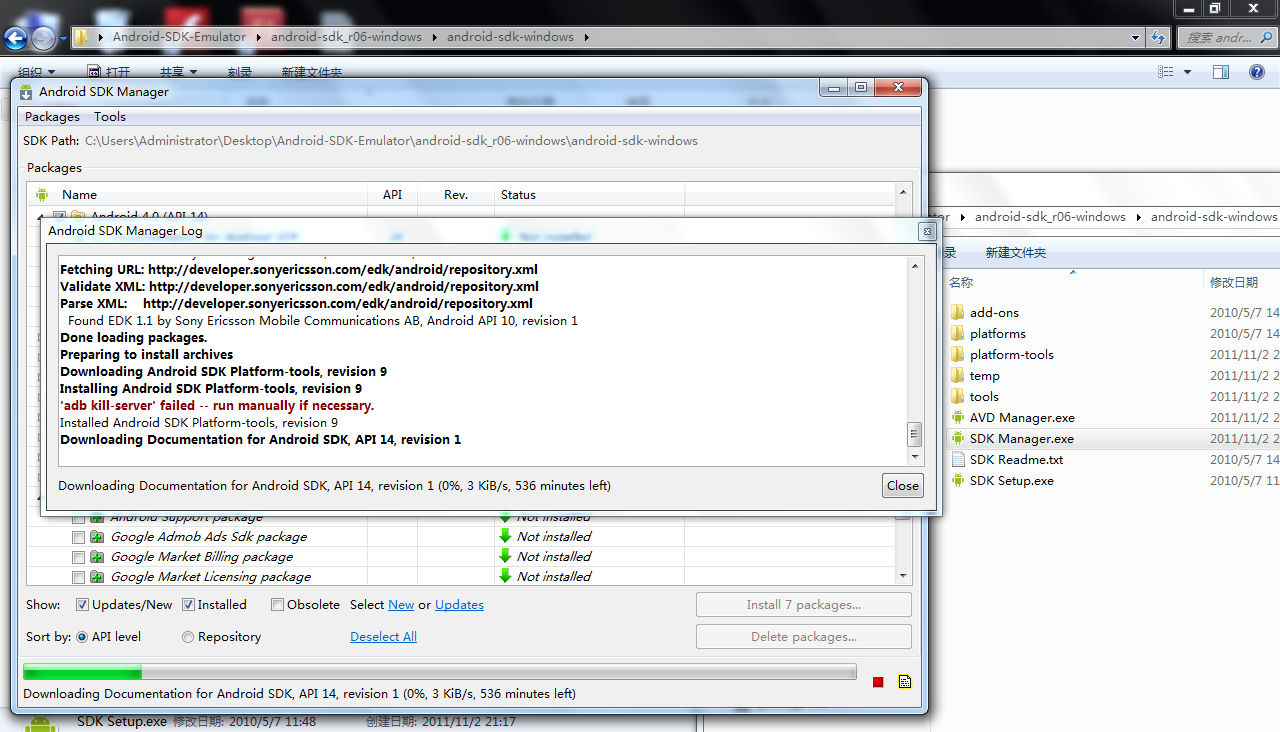
Task: Check the Google Admob Ads Sdk package checkbox
Action: [x=78, y=537]
